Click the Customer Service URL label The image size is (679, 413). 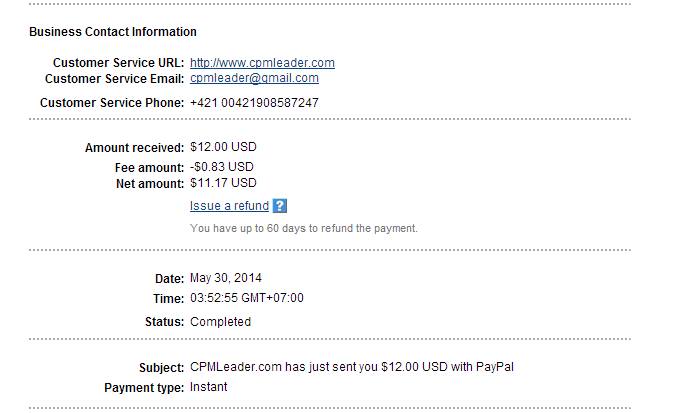118,63
